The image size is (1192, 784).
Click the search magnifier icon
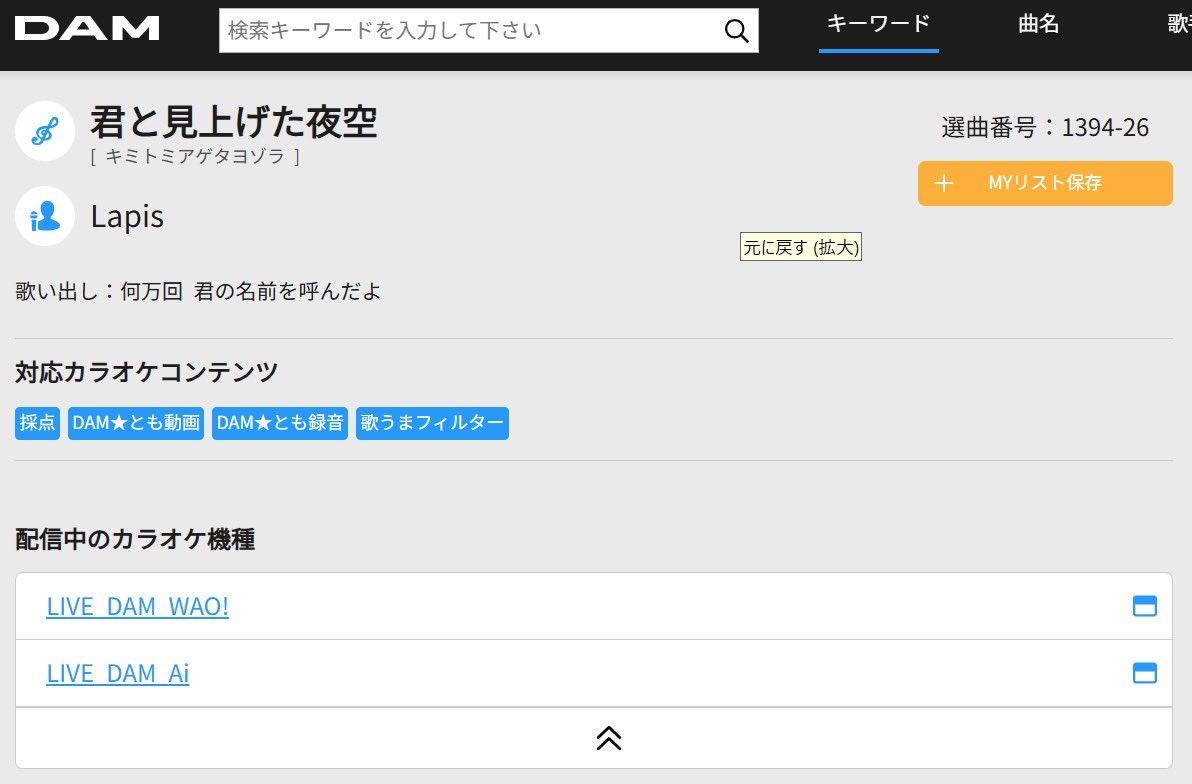(736, 31)
